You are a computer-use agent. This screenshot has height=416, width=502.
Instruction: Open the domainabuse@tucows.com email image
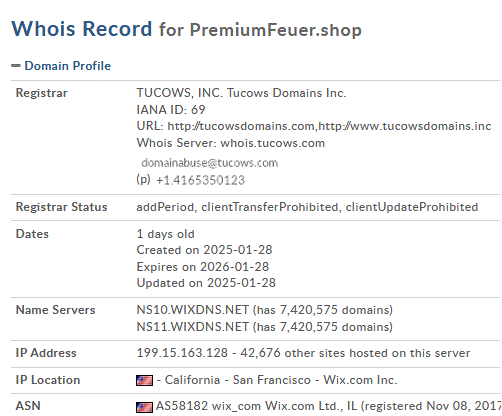[210, 163]
